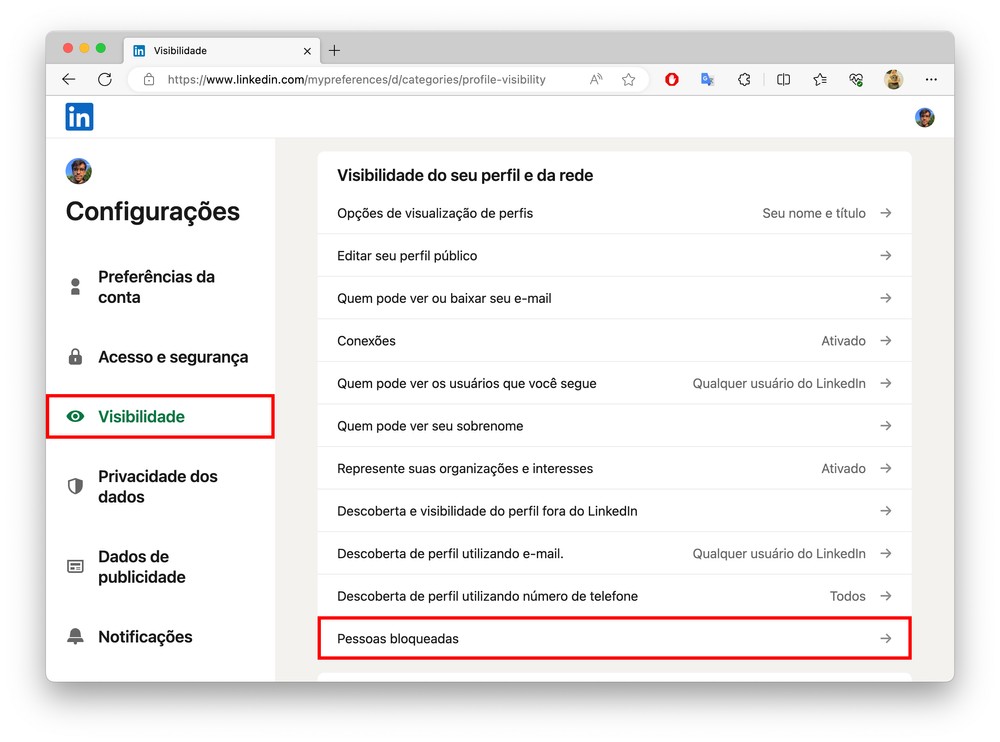
Task: Click Editar seu perfil público
Action: (614, 256)
